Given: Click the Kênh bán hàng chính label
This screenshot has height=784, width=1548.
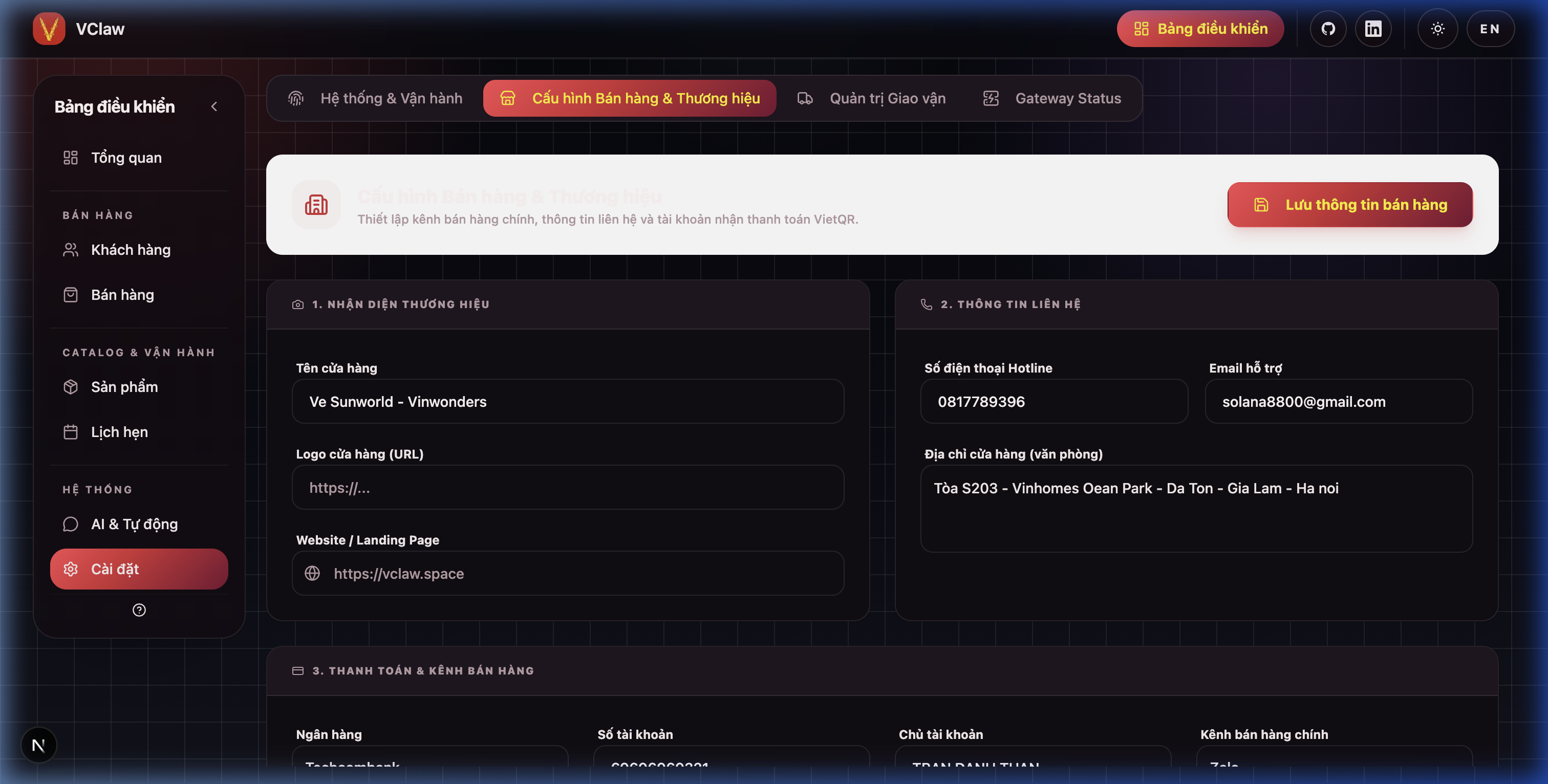Looking at the screenshot, I should click(1264, 734).
